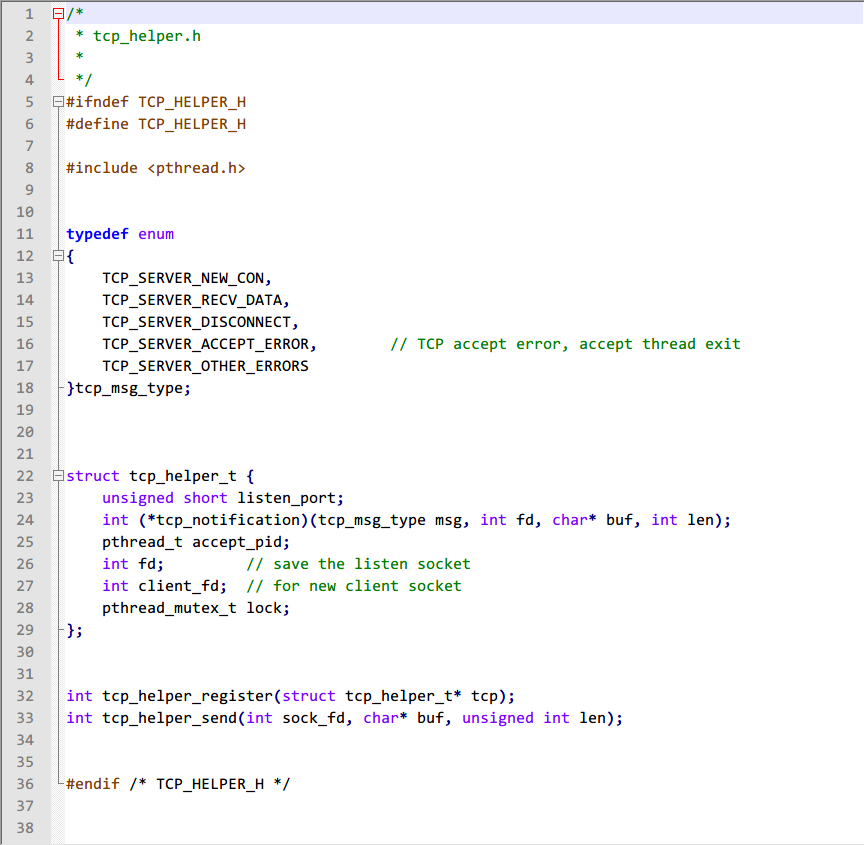Click "#ifndef TCP_HELPER_H" directive text
The width and height of the screenshot is (864, 845).
point(156,102)
